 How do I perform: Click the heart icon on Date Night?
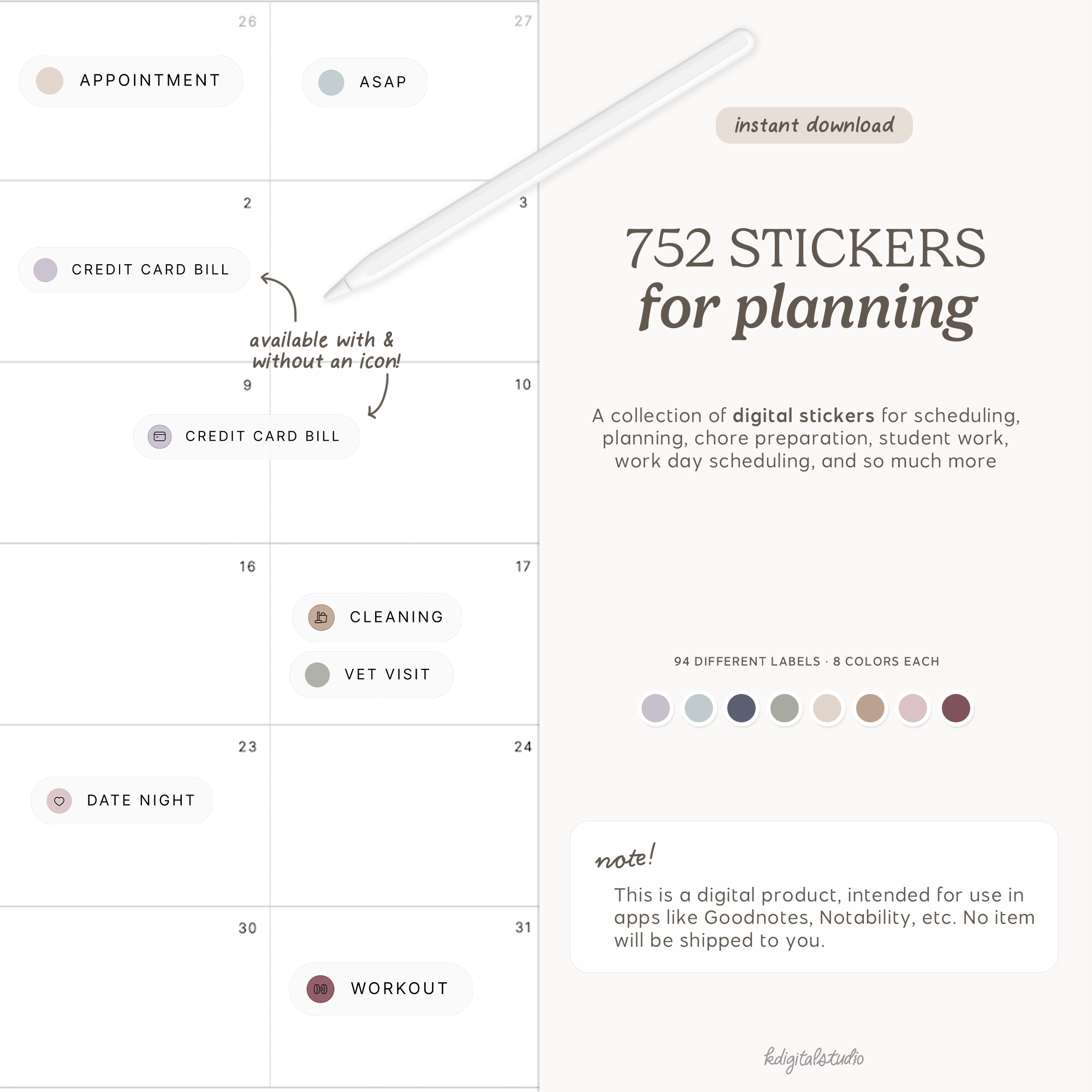[x=60, y=801]
